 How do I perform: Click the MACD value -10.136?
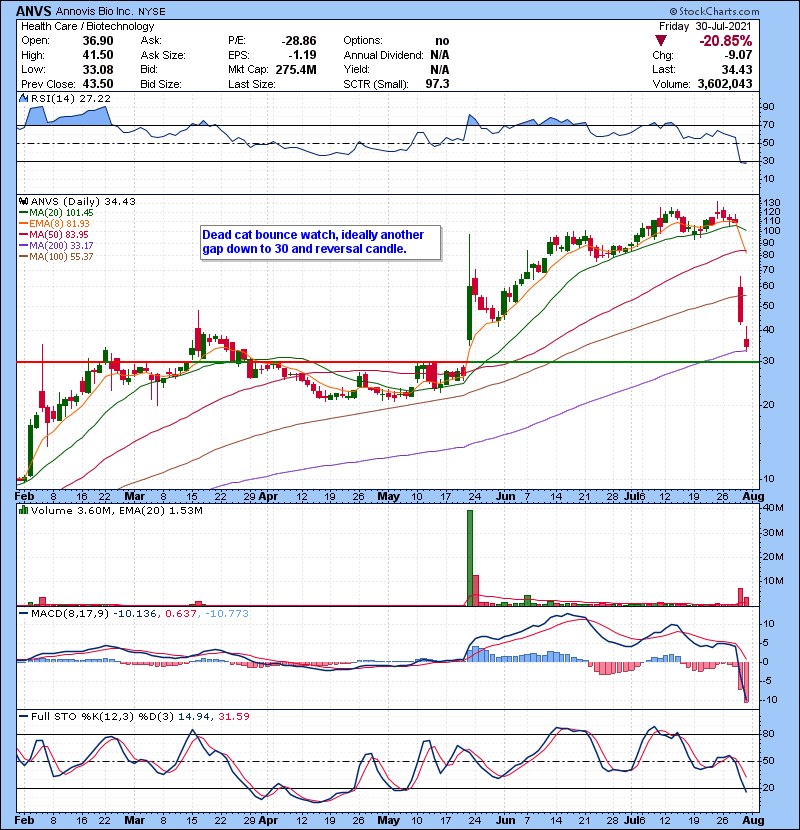(x=134, y=614)
